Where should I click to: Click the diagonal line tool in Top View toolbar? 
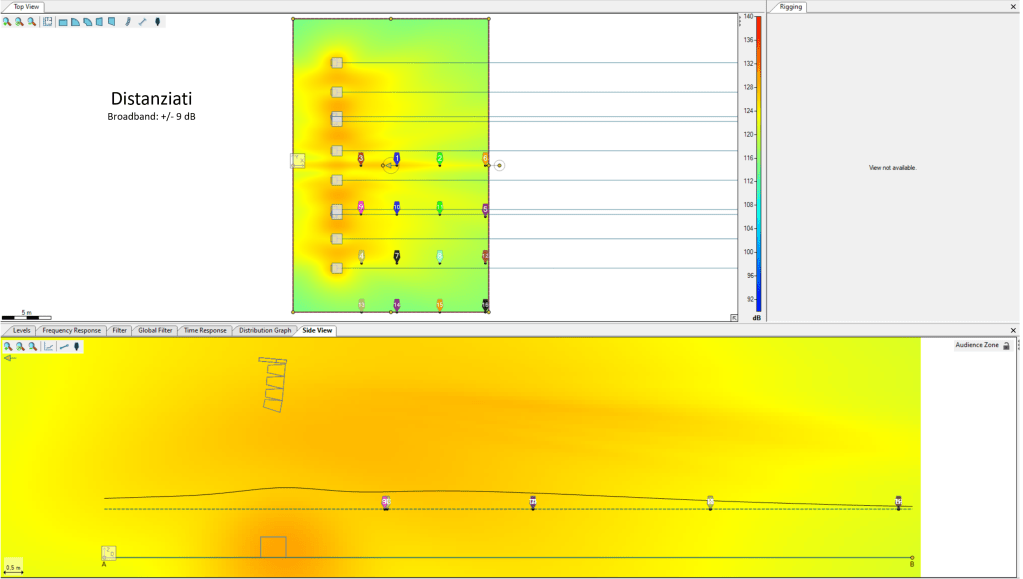[x=142, y=21]
